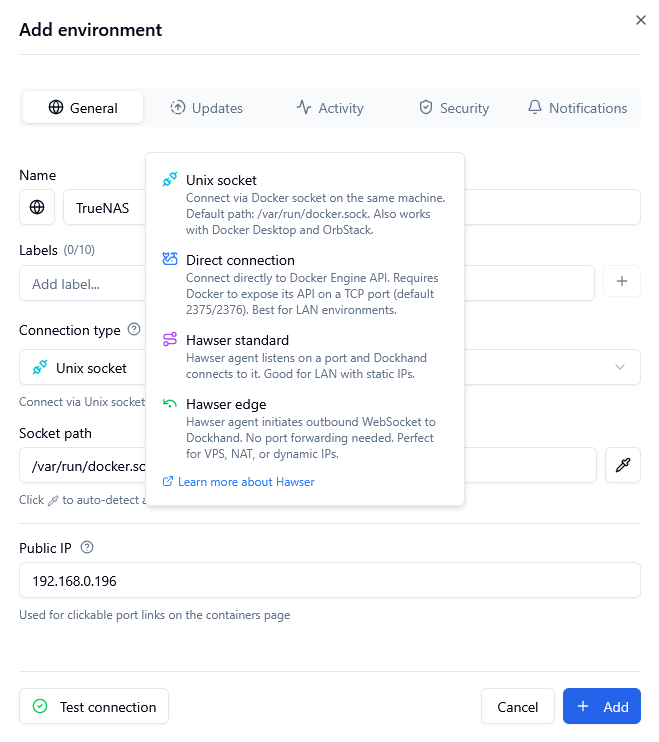The width and height of the screenshot is (659, 742).
Task: Open the Activity tab
Action: tap(330, 108)
